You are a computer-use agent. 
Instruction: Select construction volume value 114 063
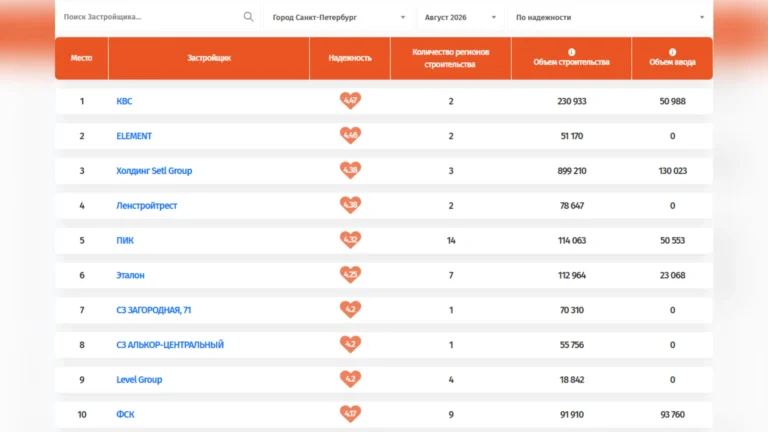[572, 240]
